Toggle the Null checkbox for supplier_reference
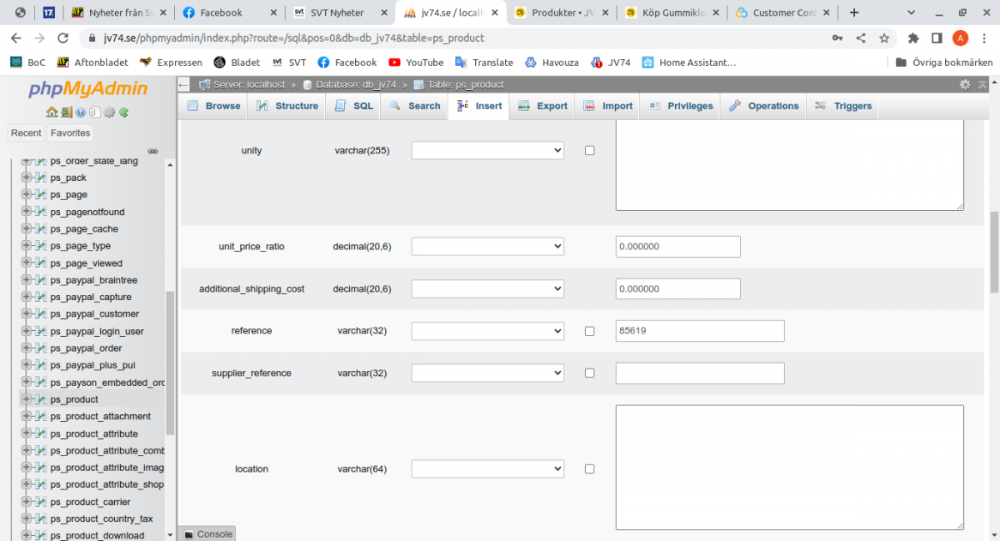The width and height of the screenshot is (1000, 541). 589,373
